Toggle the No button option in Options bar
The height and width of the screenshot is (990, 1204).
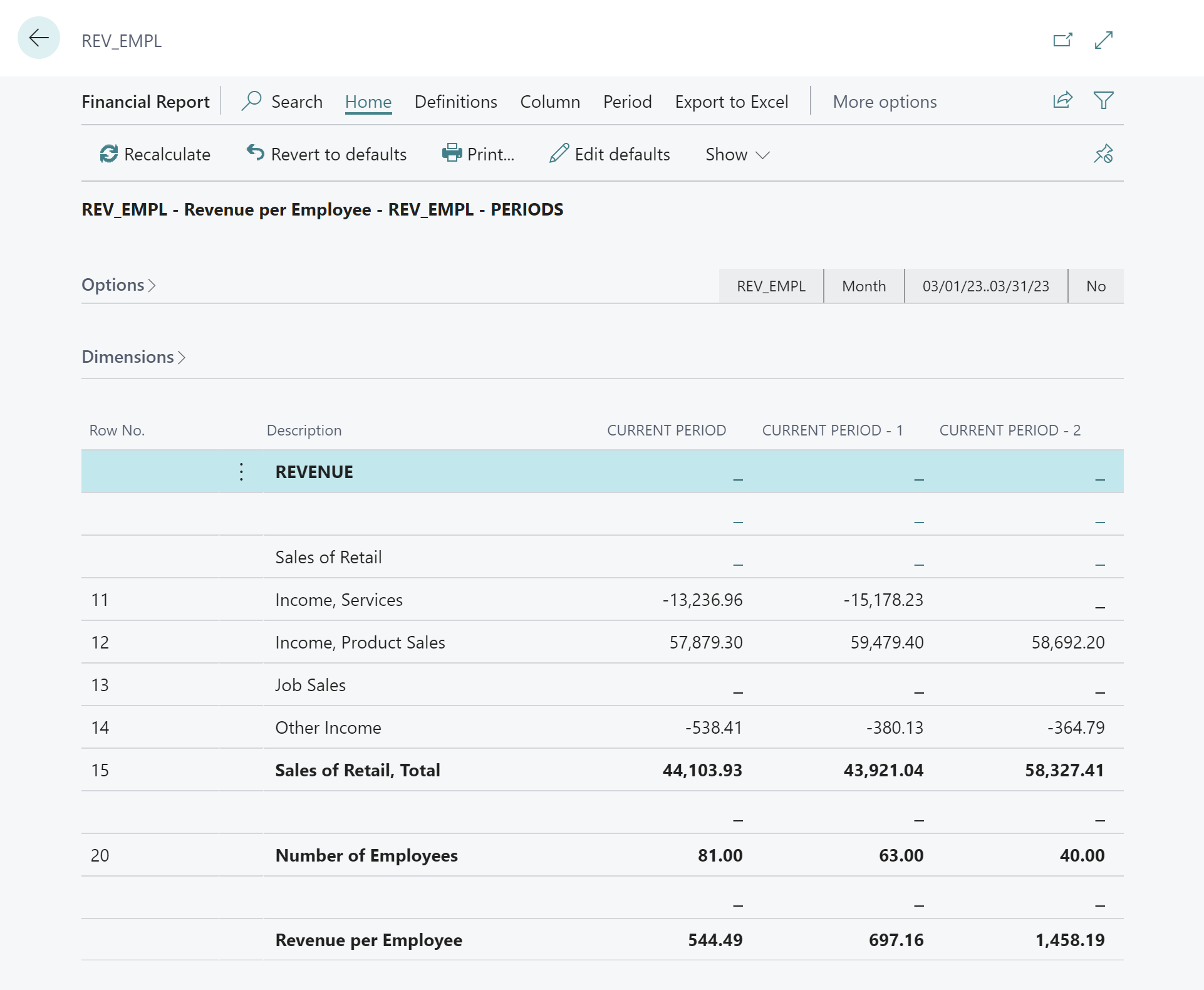tap(1096, 286)
